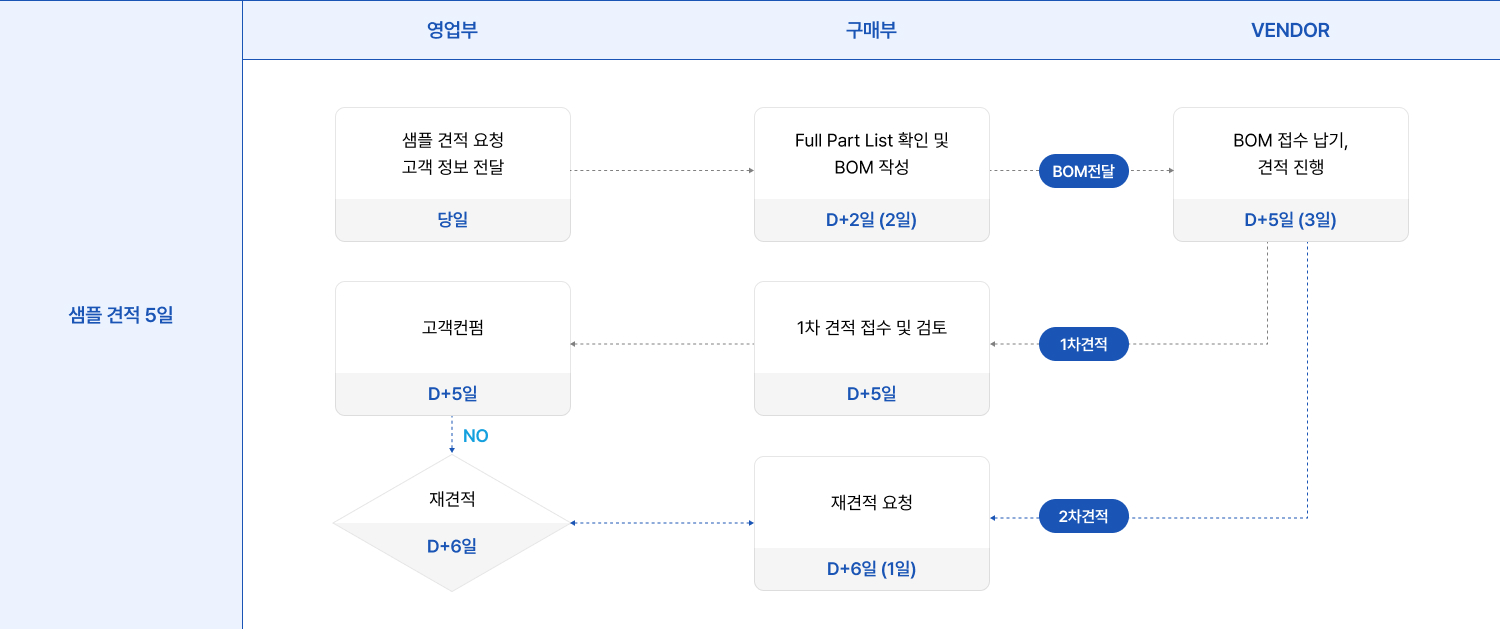Select the 고객컨펌 step box

(x=453, y=348)
